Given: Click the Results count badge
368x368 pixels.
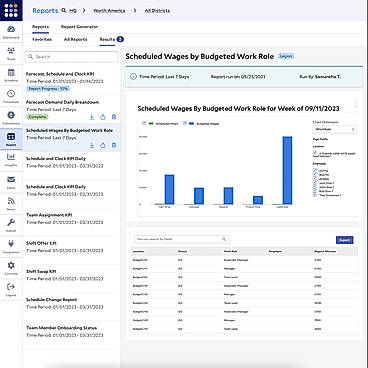Looking at the screenshot, I should tap(120, 39).
